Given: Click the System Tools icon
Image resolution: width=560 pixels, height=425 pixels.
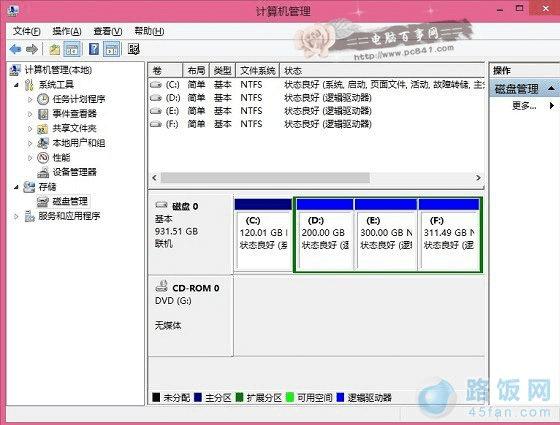Looking at the screenshot, I should pos(29,85).
